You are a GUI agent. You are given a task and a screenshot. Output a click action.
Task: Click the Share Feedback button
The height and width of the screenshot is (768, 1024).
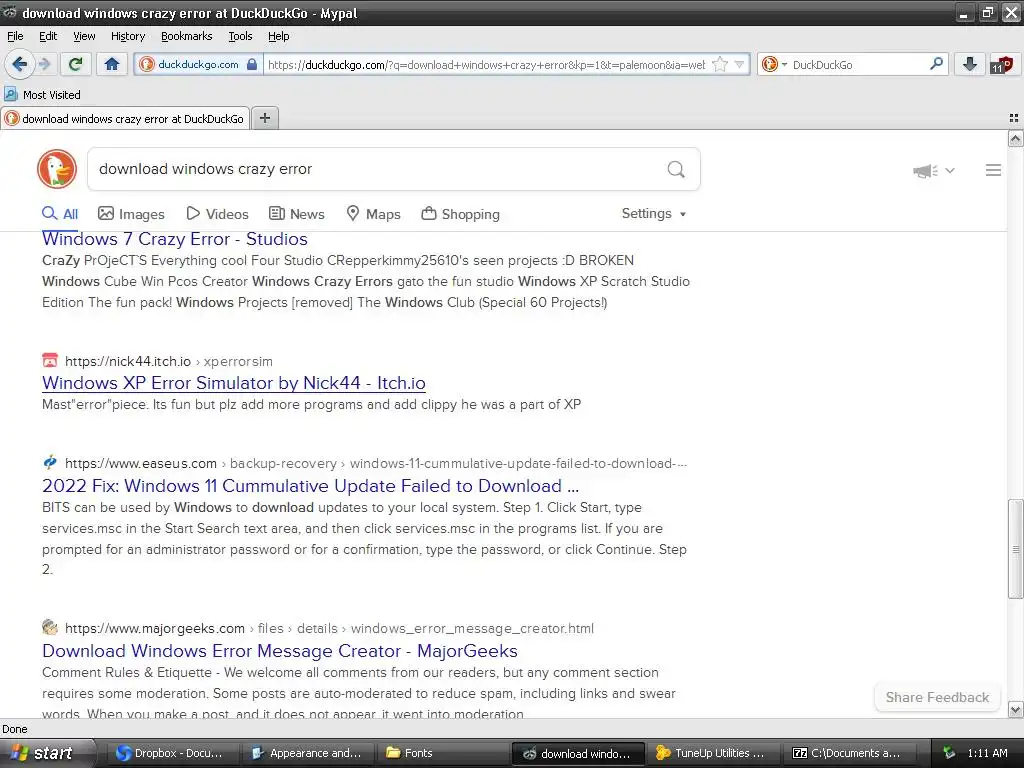tap(937, 697)
